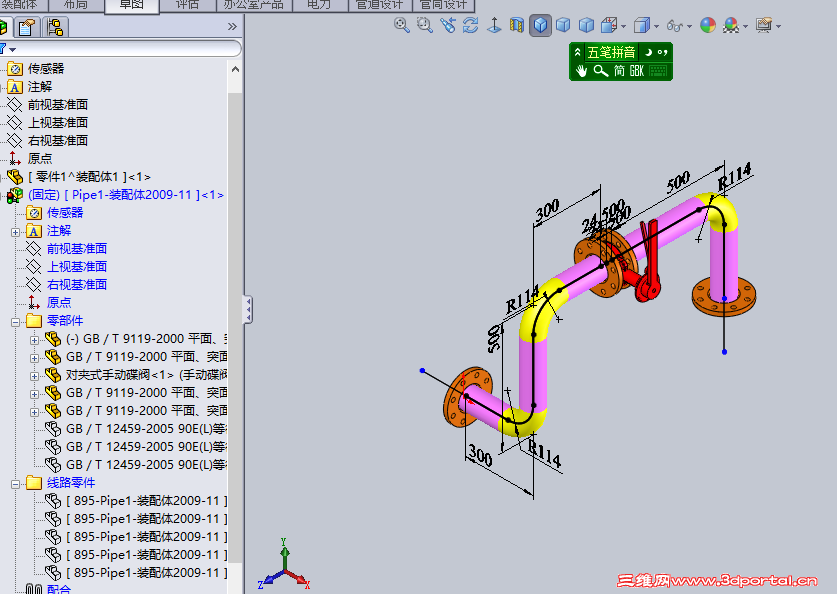Image resolution: width=837 pixels, height=594 pixels.
Task: Activate the Zoom to Area magnifier tool
Action: (x=425, y=25)
